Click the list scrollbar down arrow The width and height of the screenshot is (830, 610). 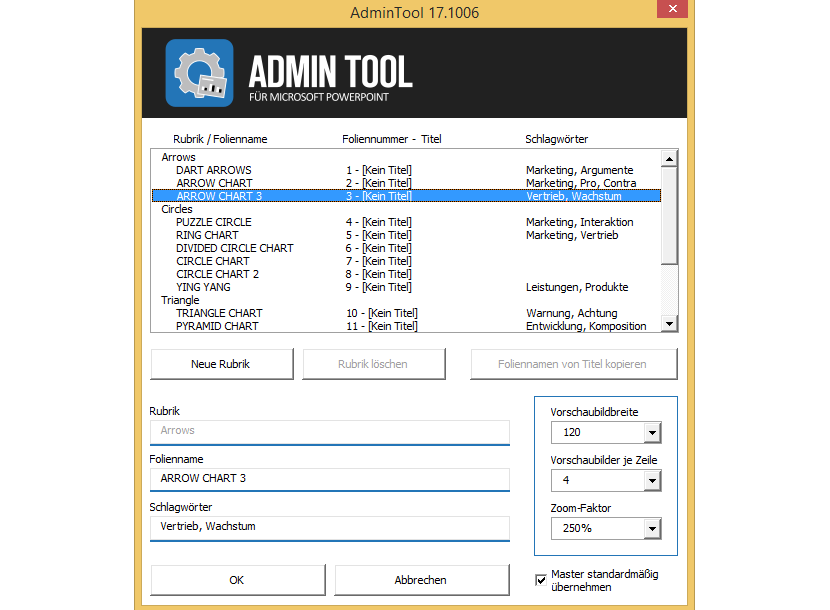coord(669,323)
